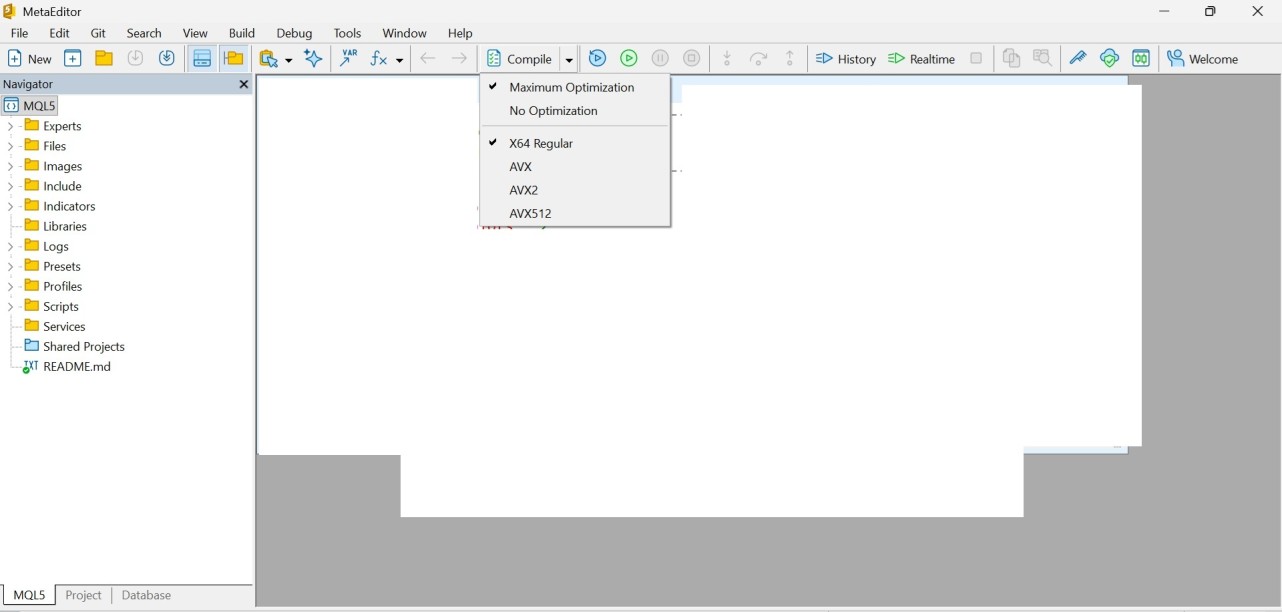Open the Search menu
The image size is (1282, 612).
coord(144,34)
